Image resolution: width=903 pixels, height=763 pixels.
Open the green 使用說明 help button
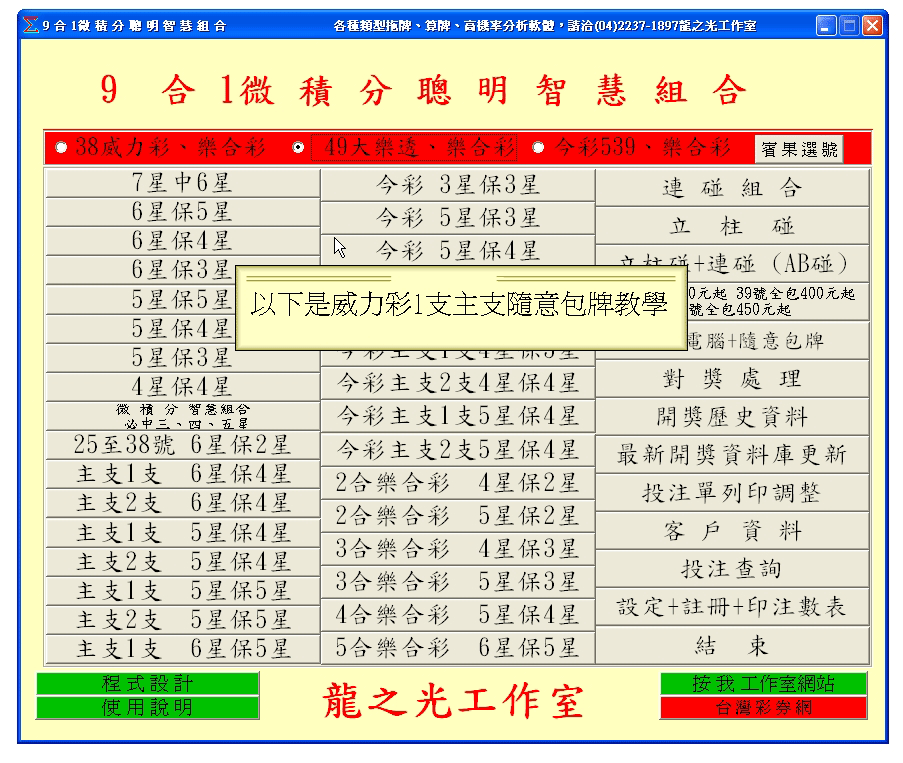[147, 708]
